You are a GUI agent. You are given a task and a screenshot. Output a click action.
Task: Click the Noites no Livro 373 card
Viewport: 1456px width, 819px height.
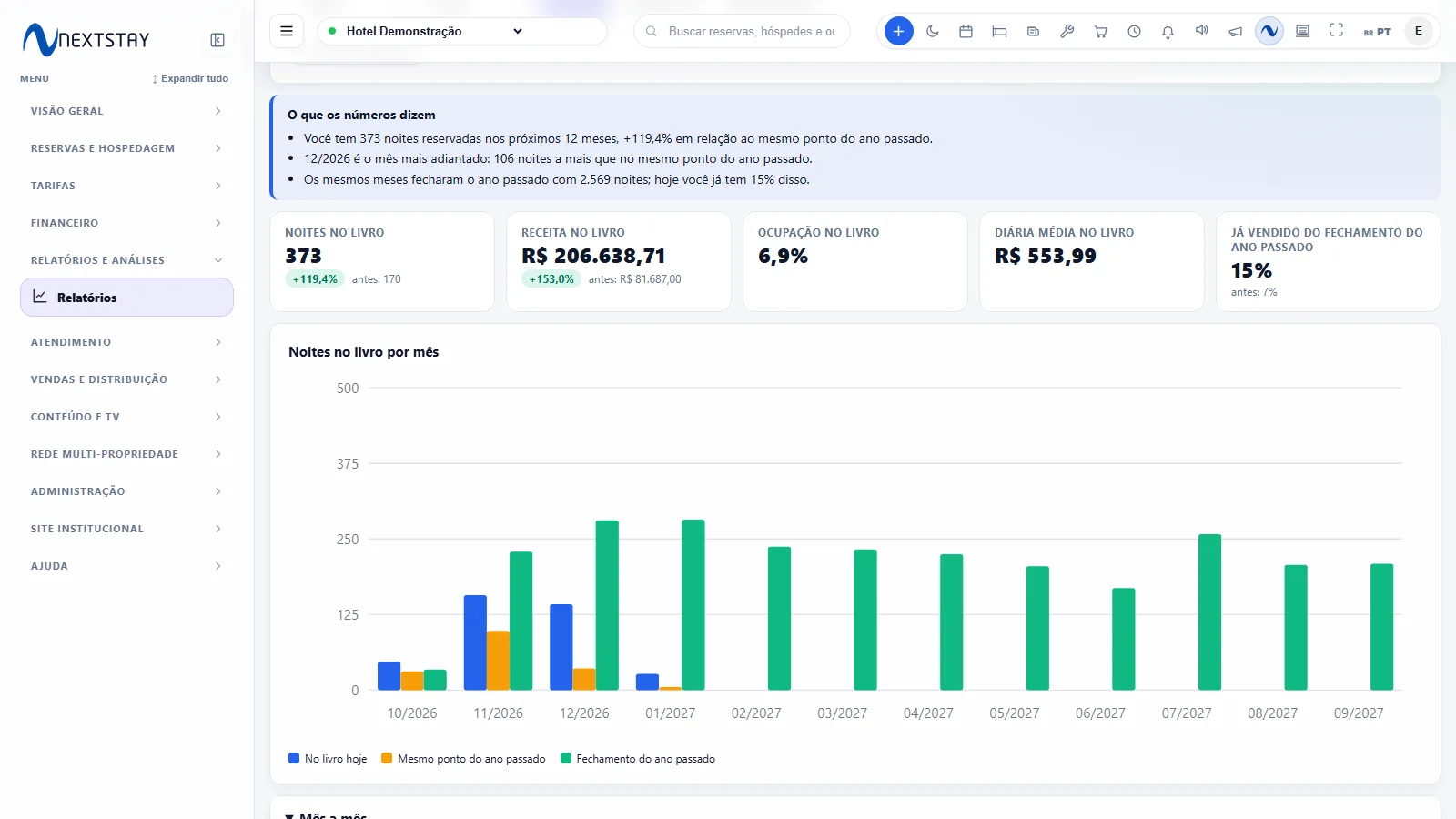click(382, 262)
